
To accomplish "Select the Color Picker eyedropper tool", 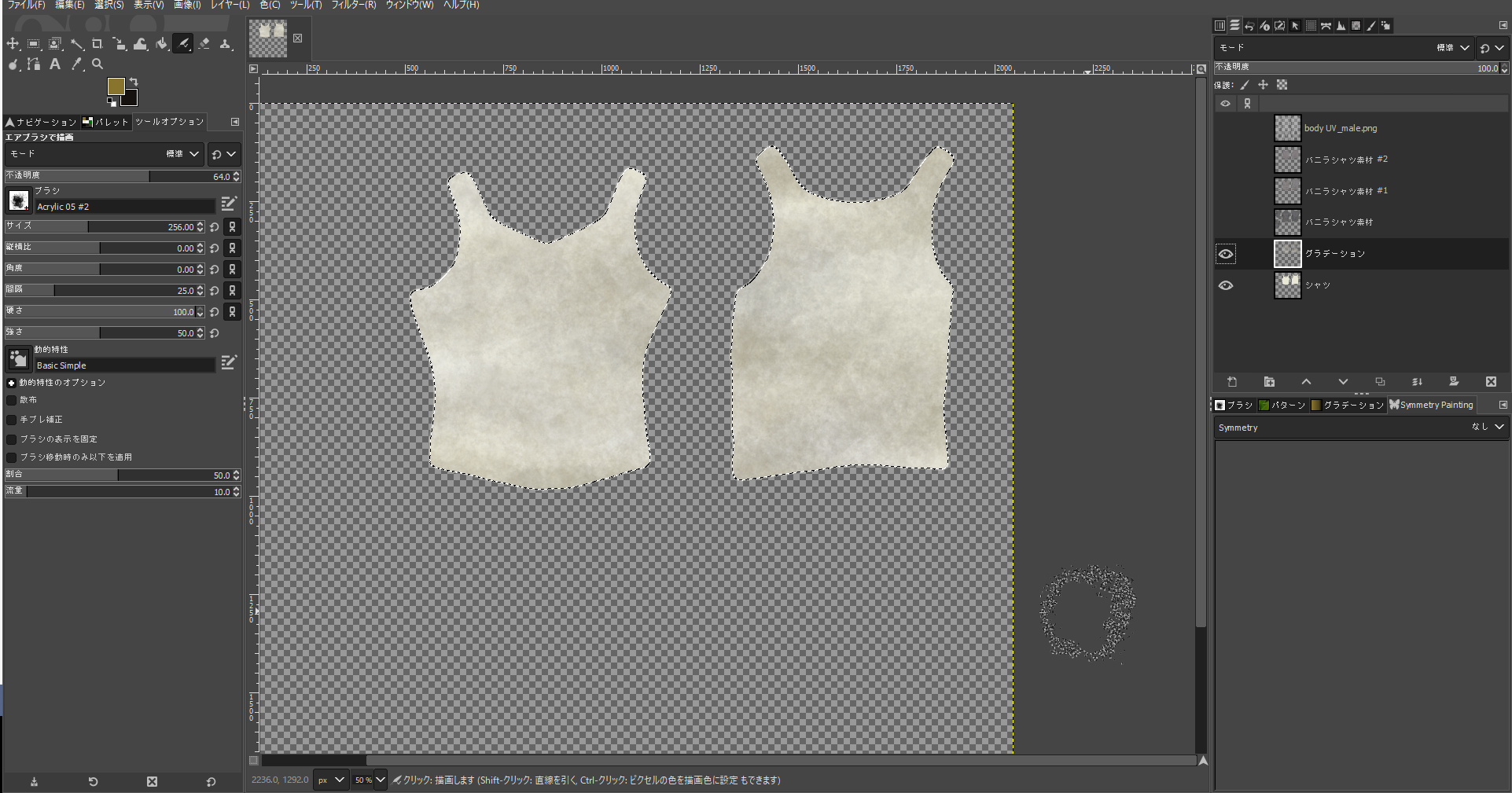I will (x=76, y=64).
